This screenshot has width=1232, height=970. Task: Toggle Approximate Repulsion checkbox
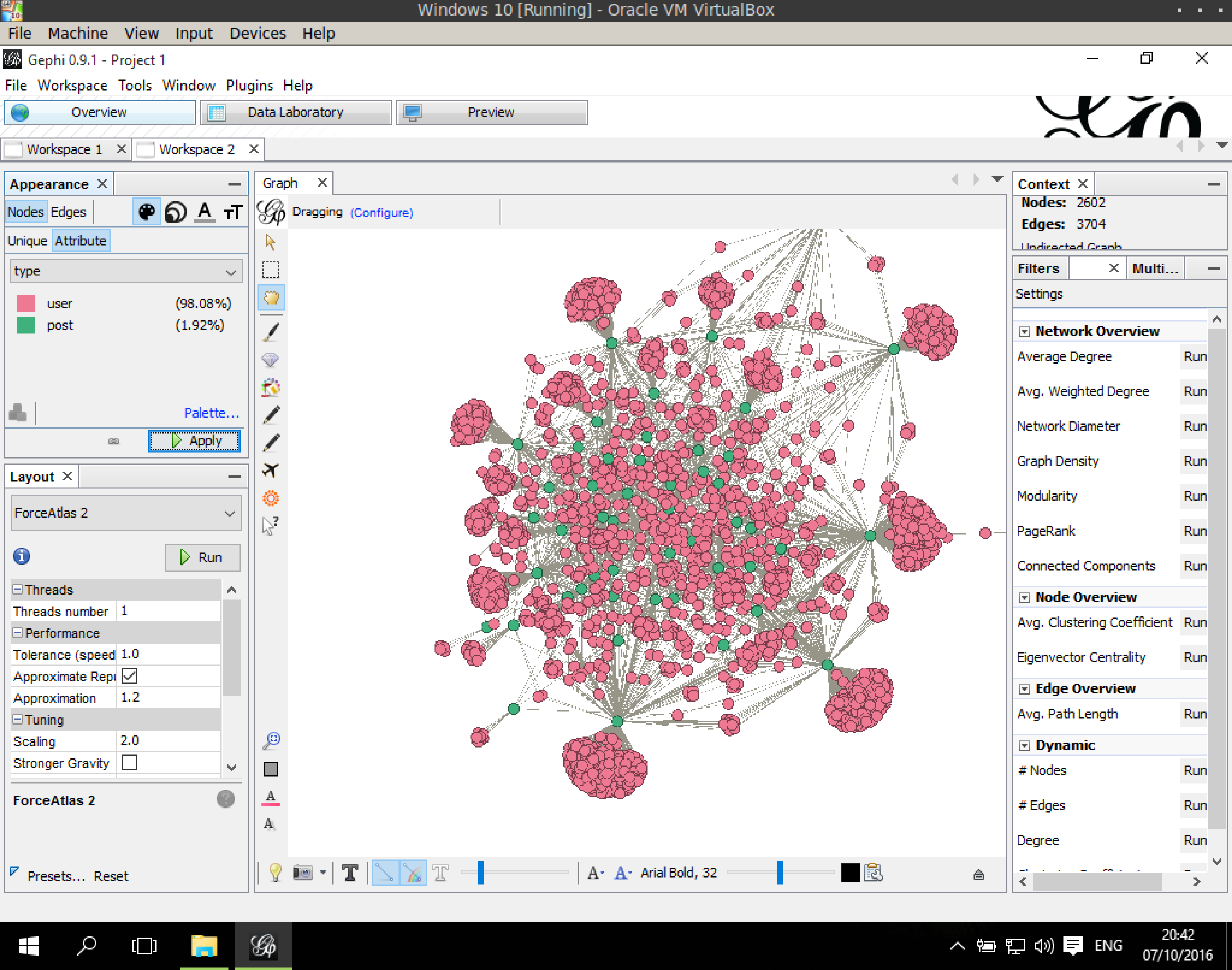[130, 676]
